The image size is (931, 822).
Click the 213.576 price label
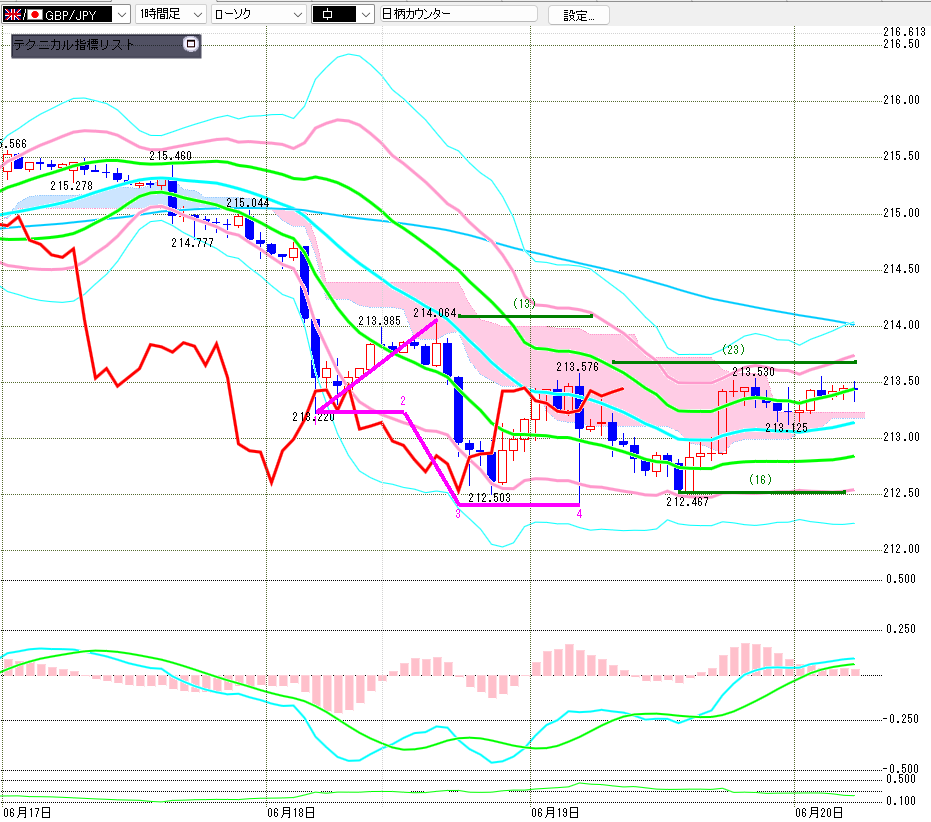[x=577, y=367]
